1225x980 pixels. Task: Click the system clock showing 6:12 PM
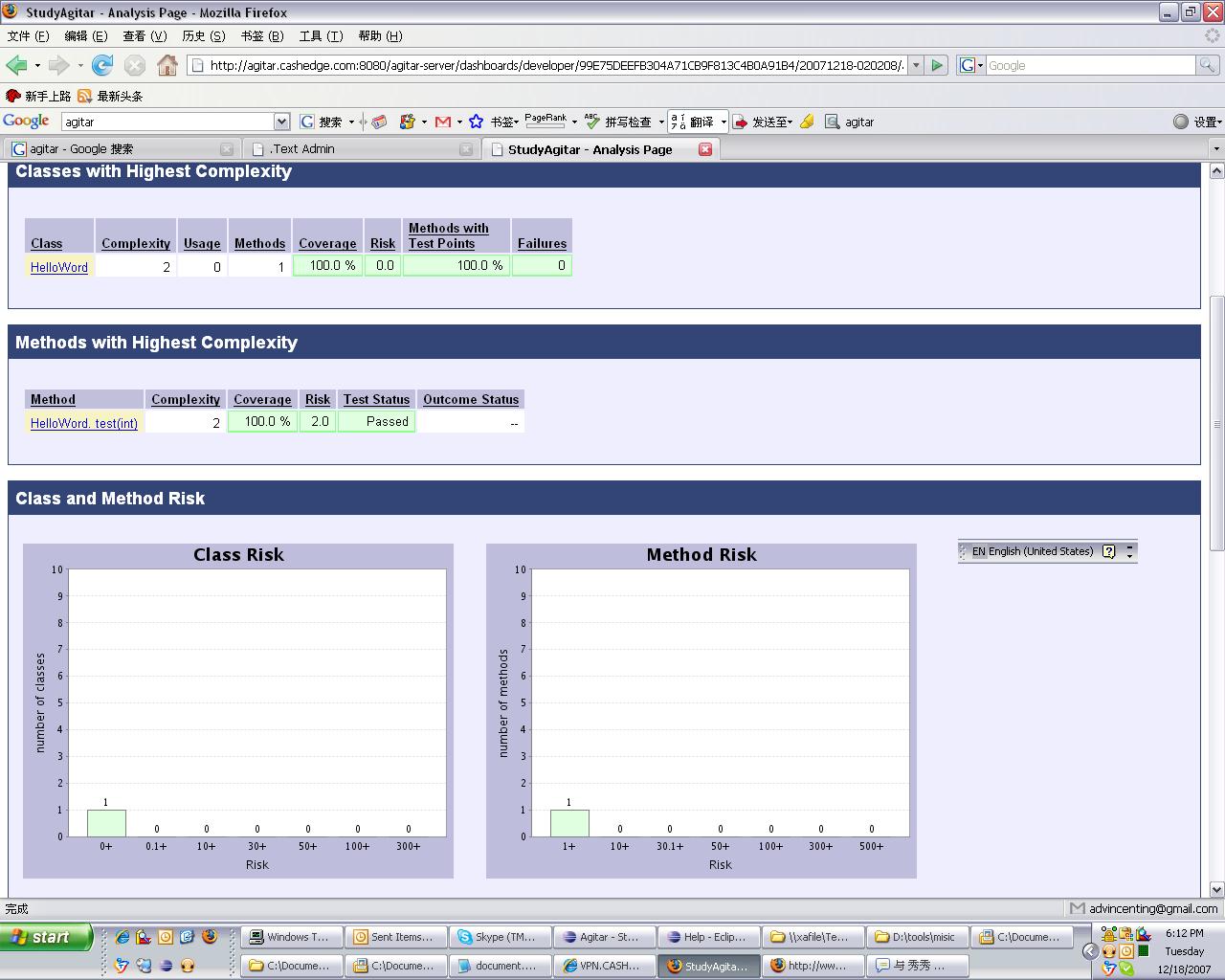1185,933
